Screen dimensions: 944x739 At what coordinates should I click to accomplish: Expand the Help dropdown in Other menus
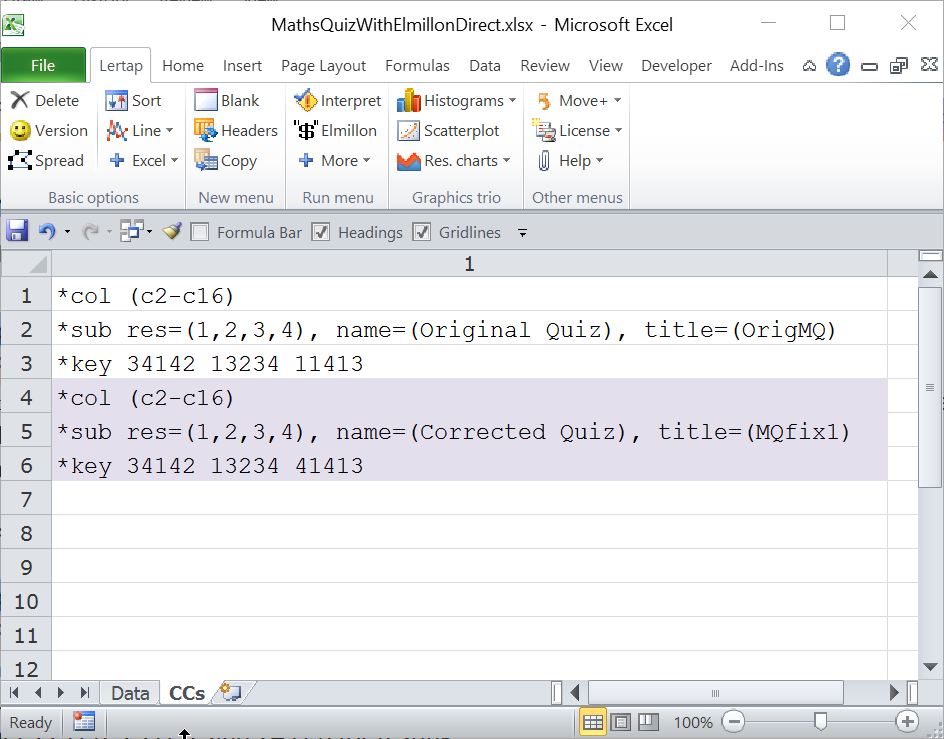pyautogui.click(x=599, y=161)
